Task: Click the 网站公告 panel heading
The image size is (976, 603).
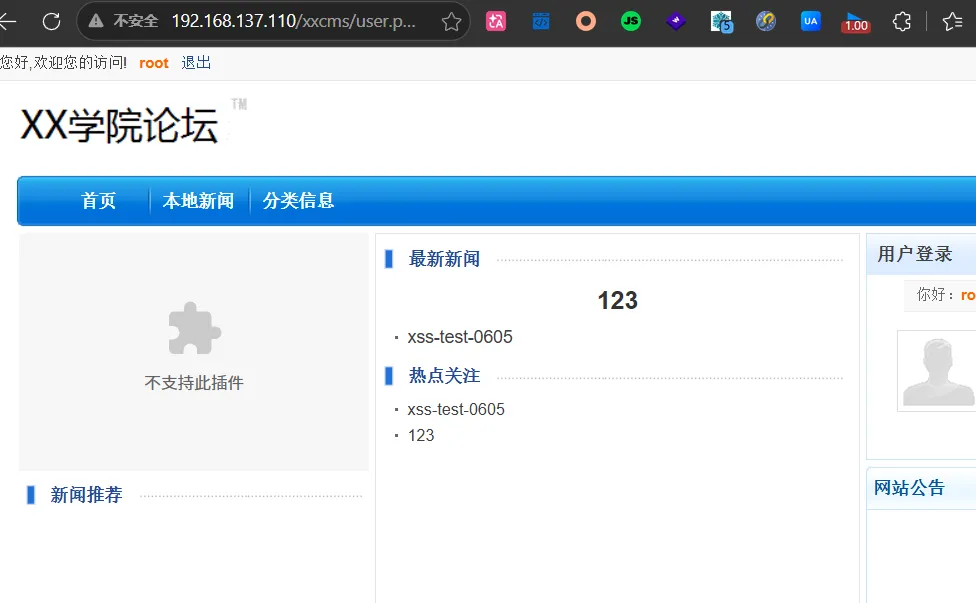Action: point(909,488)
